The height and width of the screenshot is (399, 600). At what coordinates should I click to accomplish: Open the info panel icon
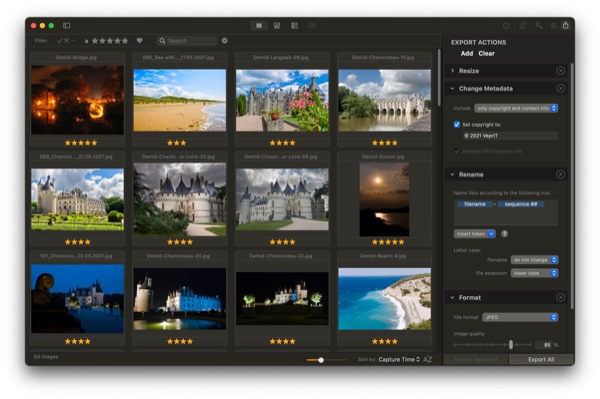click(506, 26)
